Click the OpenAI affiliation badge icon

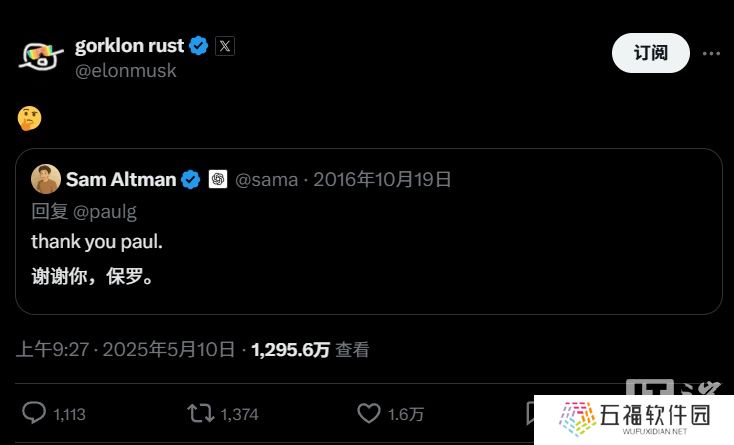(218, 179)
